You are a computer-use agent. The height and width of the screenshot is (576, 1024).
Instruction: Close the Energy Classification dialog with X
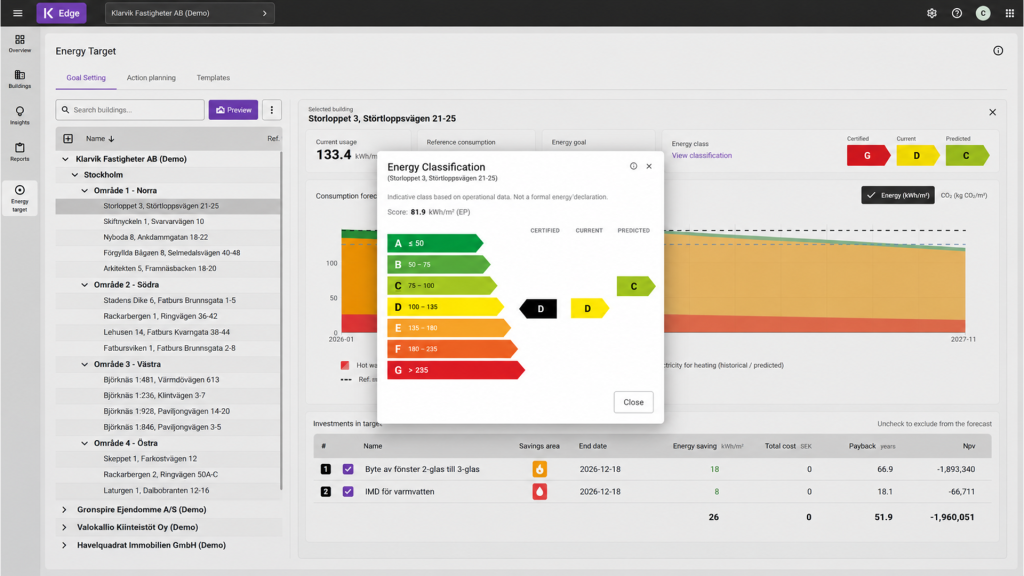coord(649,167)
